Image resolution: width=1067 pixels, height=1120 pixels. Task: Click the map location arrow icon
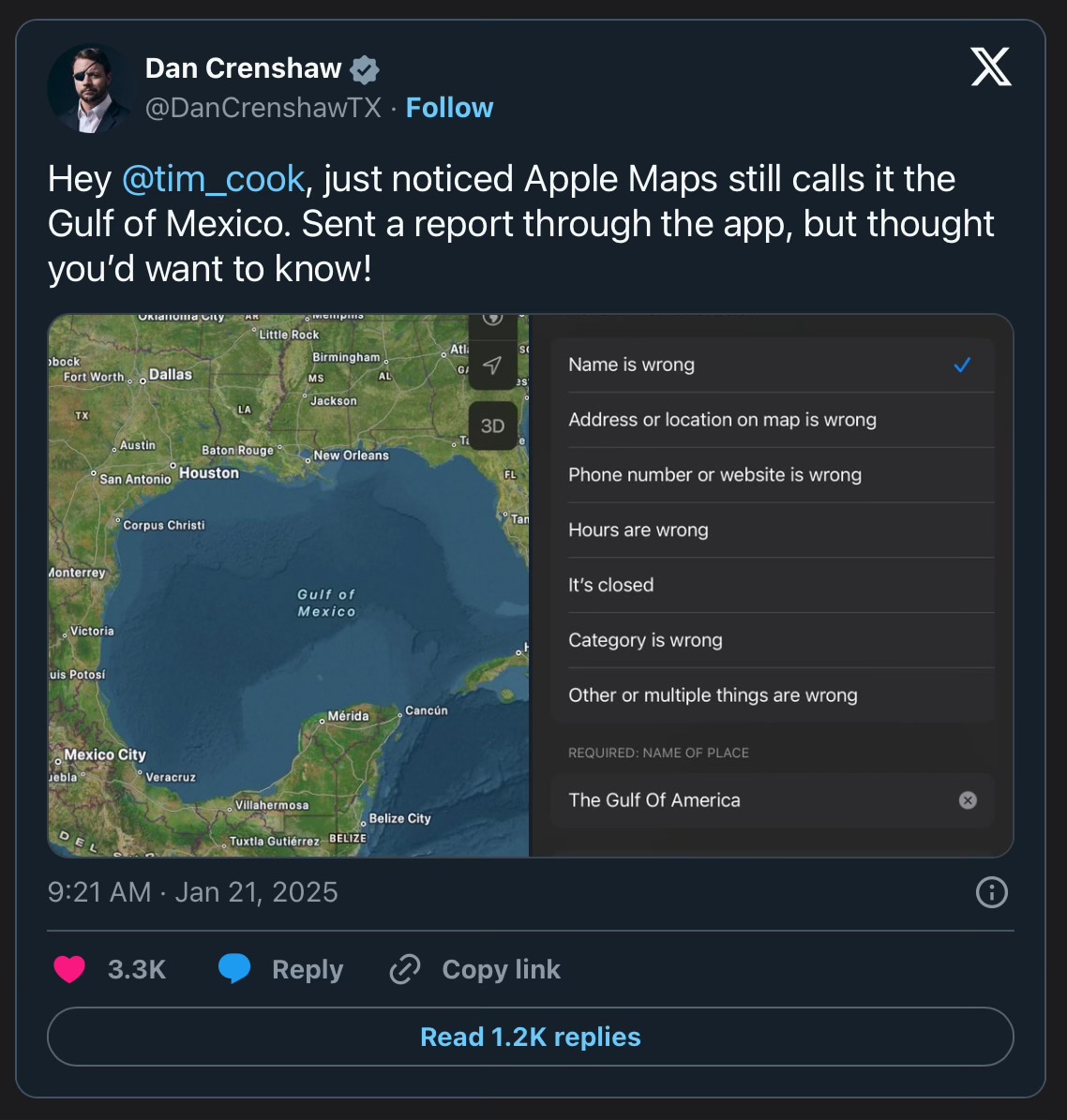(492, 366)
